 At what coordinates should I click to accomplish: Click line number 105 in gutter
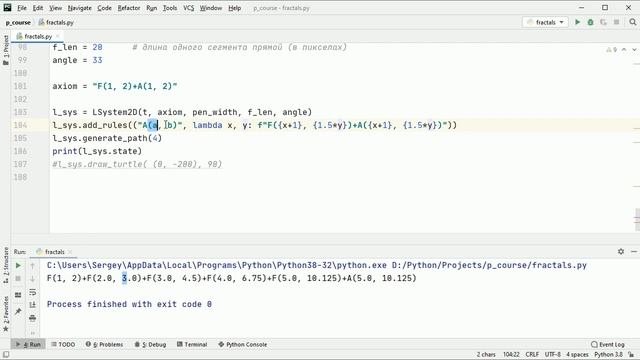point(20,138)
